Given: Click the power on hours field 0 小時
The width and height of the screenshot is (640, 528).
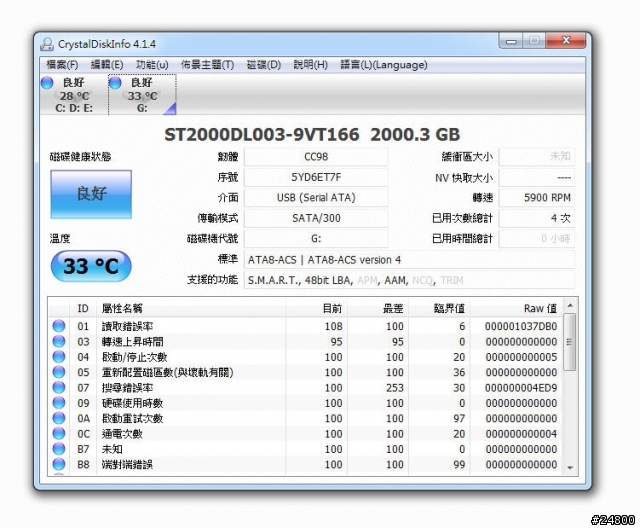Looking at the screenshot, I should click(x=537, y=238).
